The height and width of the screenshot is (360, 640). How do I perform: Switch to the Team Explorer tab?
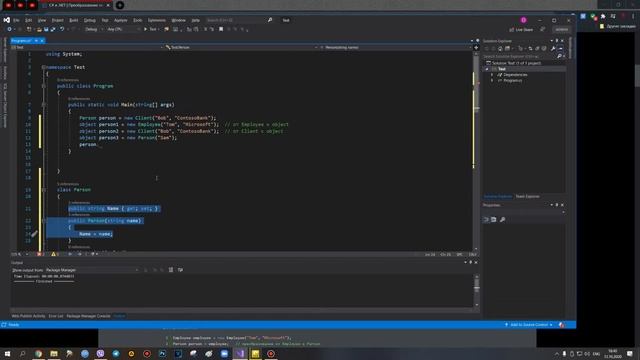[x=527, y=197]
